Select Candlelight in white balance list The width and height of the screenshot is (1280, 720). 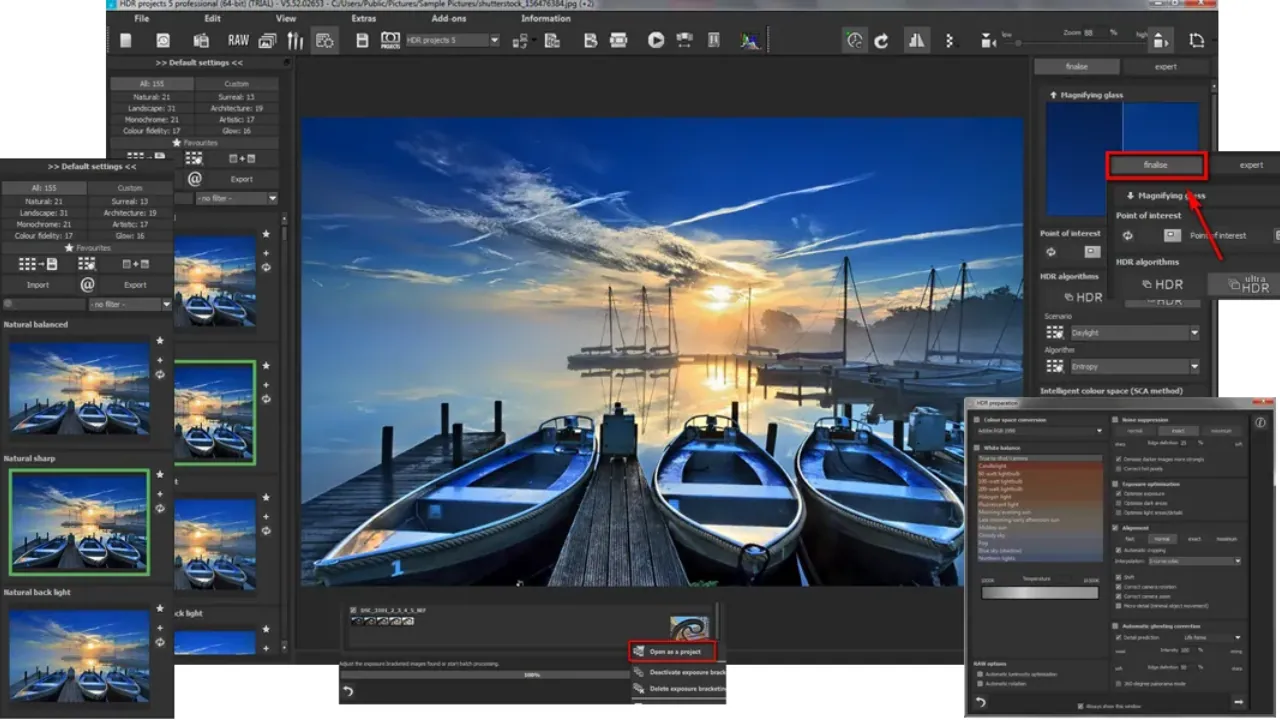coord(1040,466)
